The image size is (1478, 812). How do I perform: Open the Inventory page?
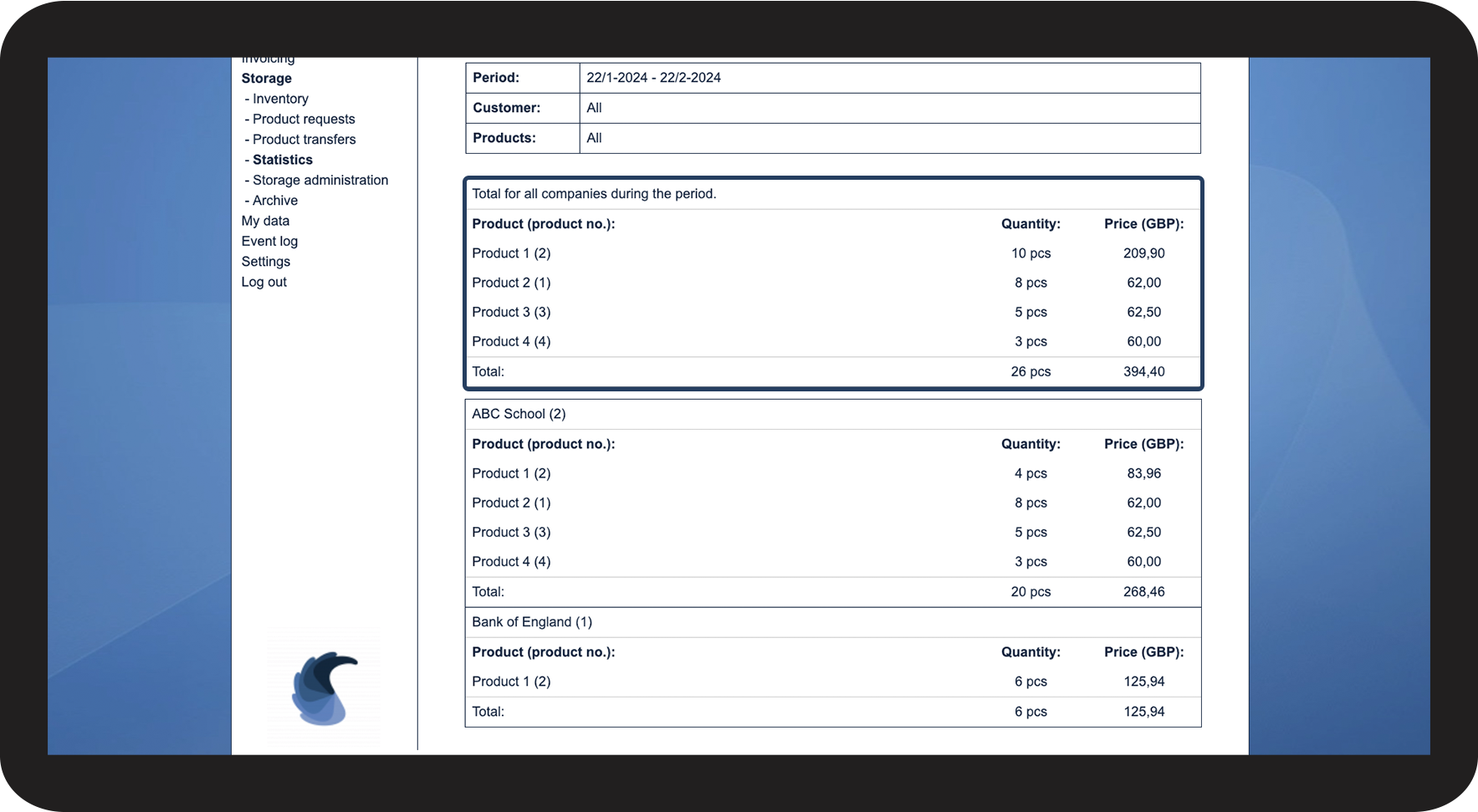click(x=280, y=99)
